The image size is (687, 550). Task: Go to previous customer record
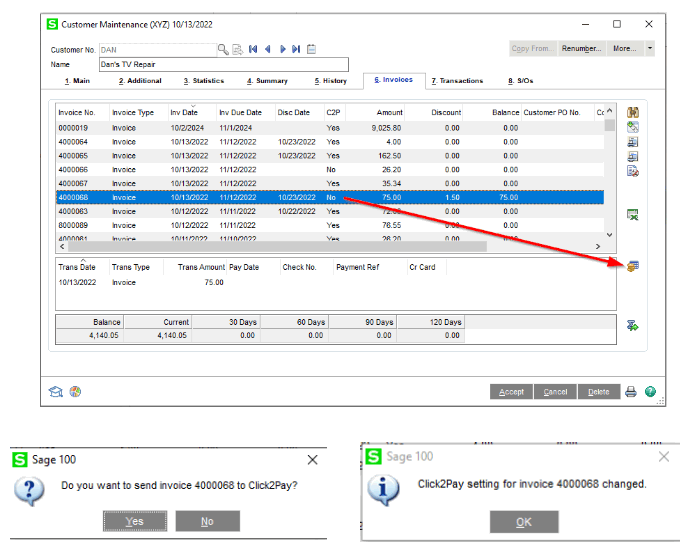(267, 49)
